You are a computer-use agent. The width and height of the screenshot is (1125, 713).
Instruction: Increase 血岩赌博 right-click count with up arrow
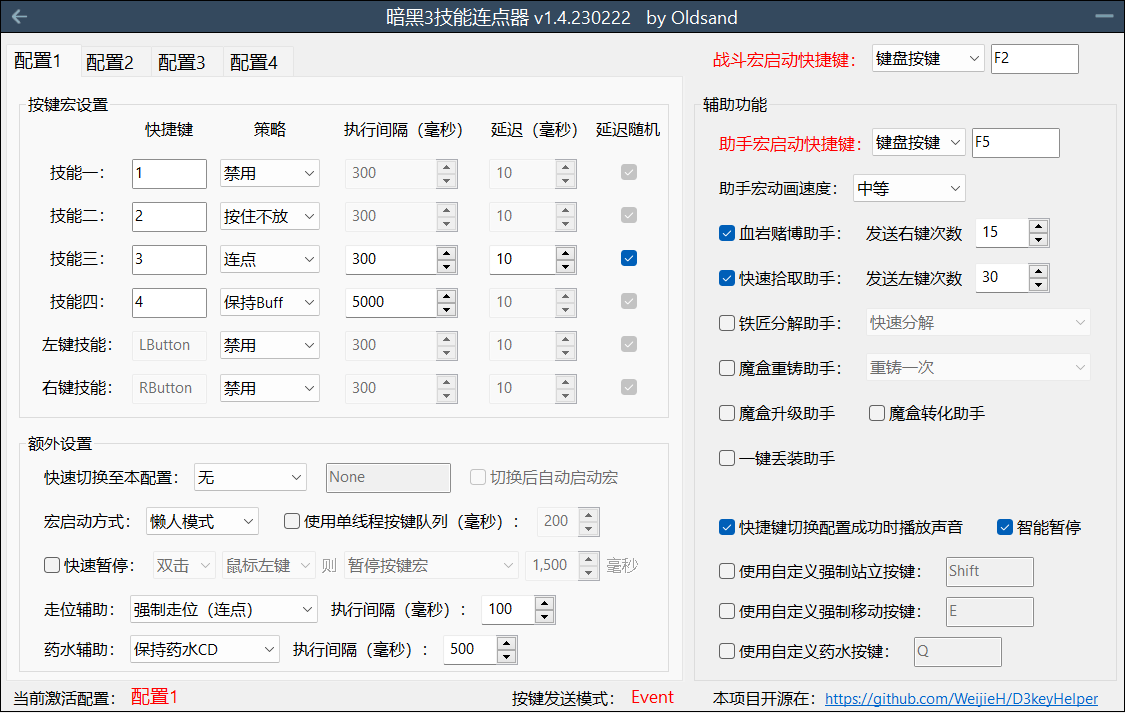pyautogui.click(x=1038, y=226)
